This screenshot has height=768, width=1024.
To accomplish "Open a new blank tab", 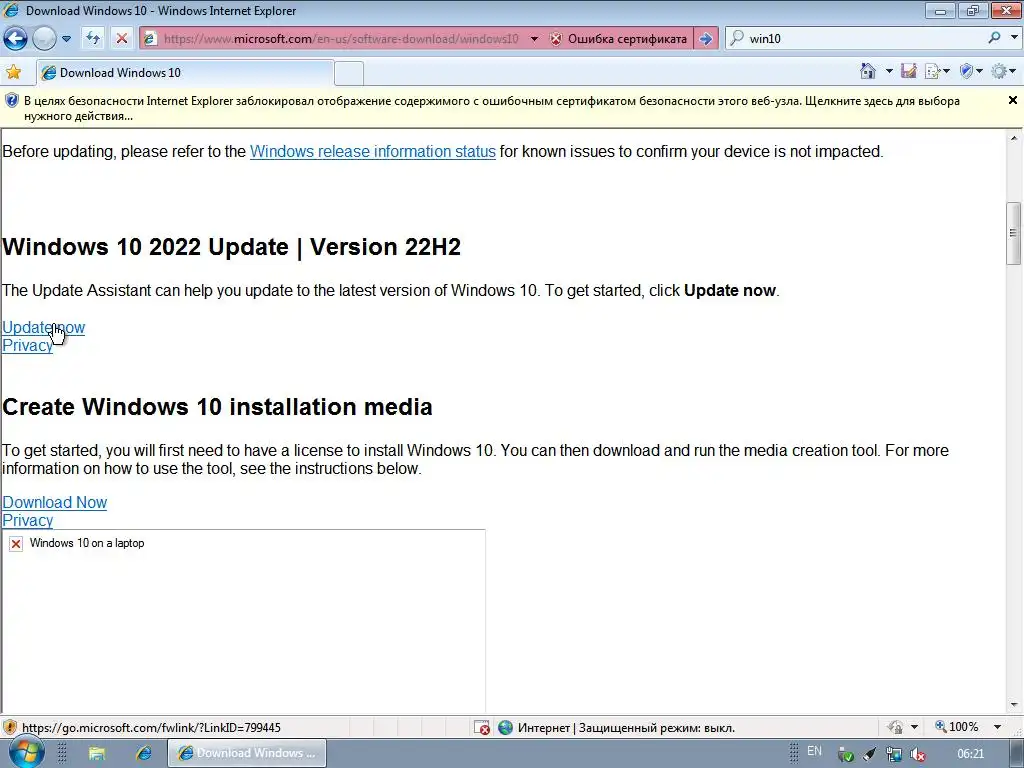I will (349, 73).
